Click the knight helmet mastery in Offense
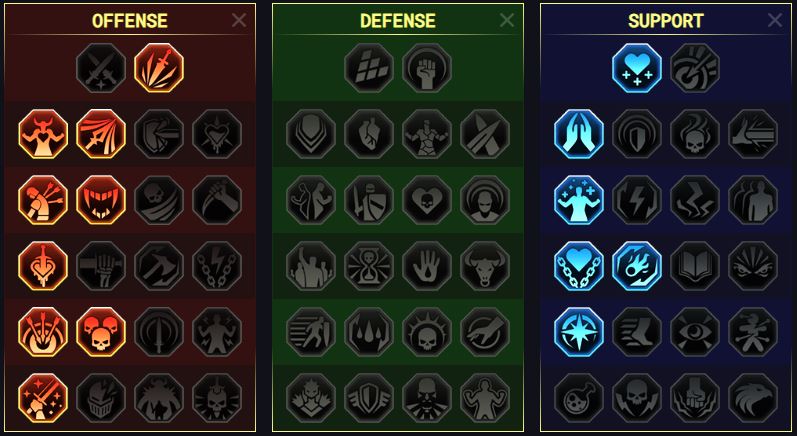 point(101,398)
